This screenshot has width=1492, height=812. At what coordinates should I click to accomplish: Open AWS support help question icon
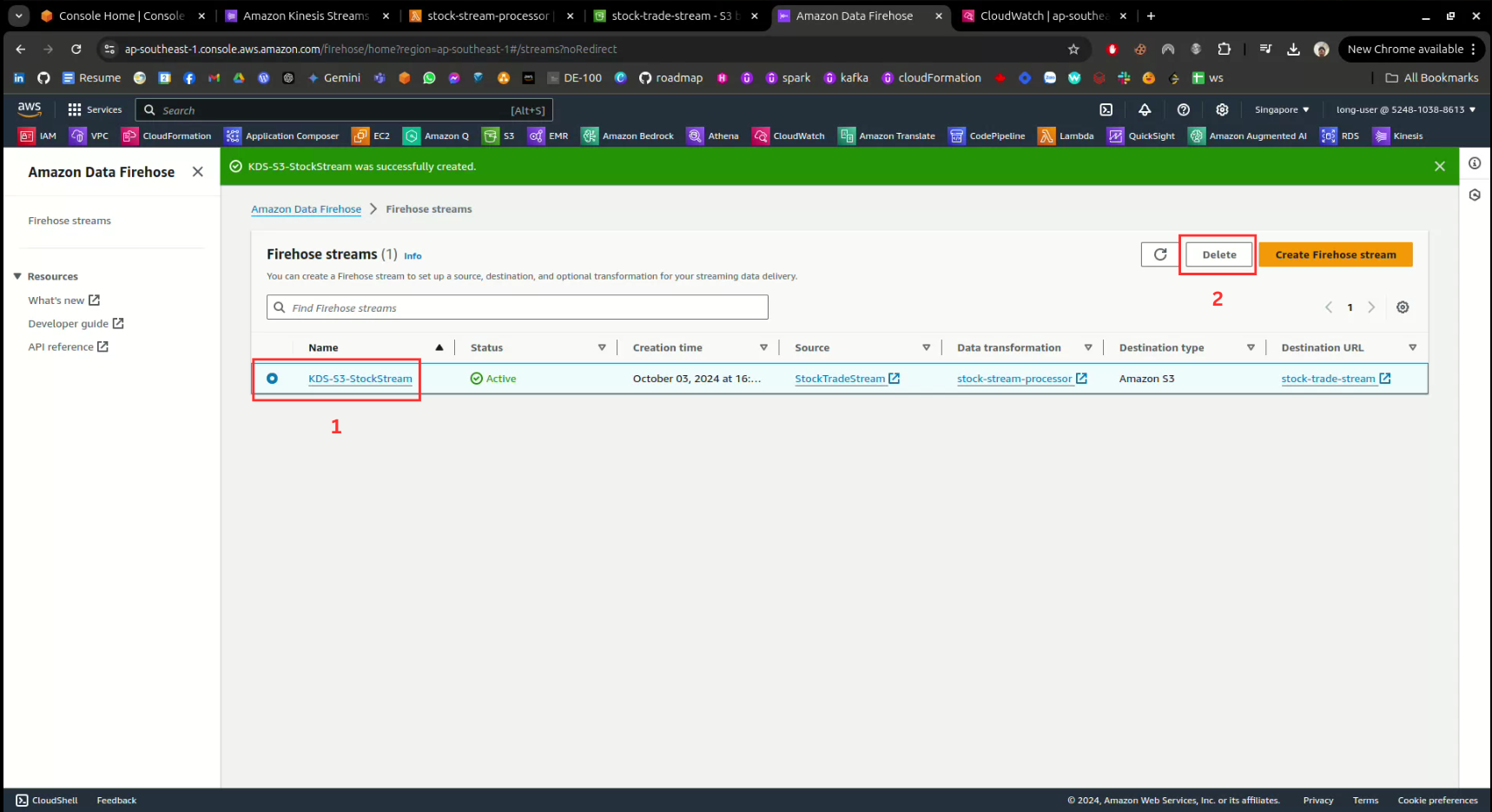(1183, 109)
